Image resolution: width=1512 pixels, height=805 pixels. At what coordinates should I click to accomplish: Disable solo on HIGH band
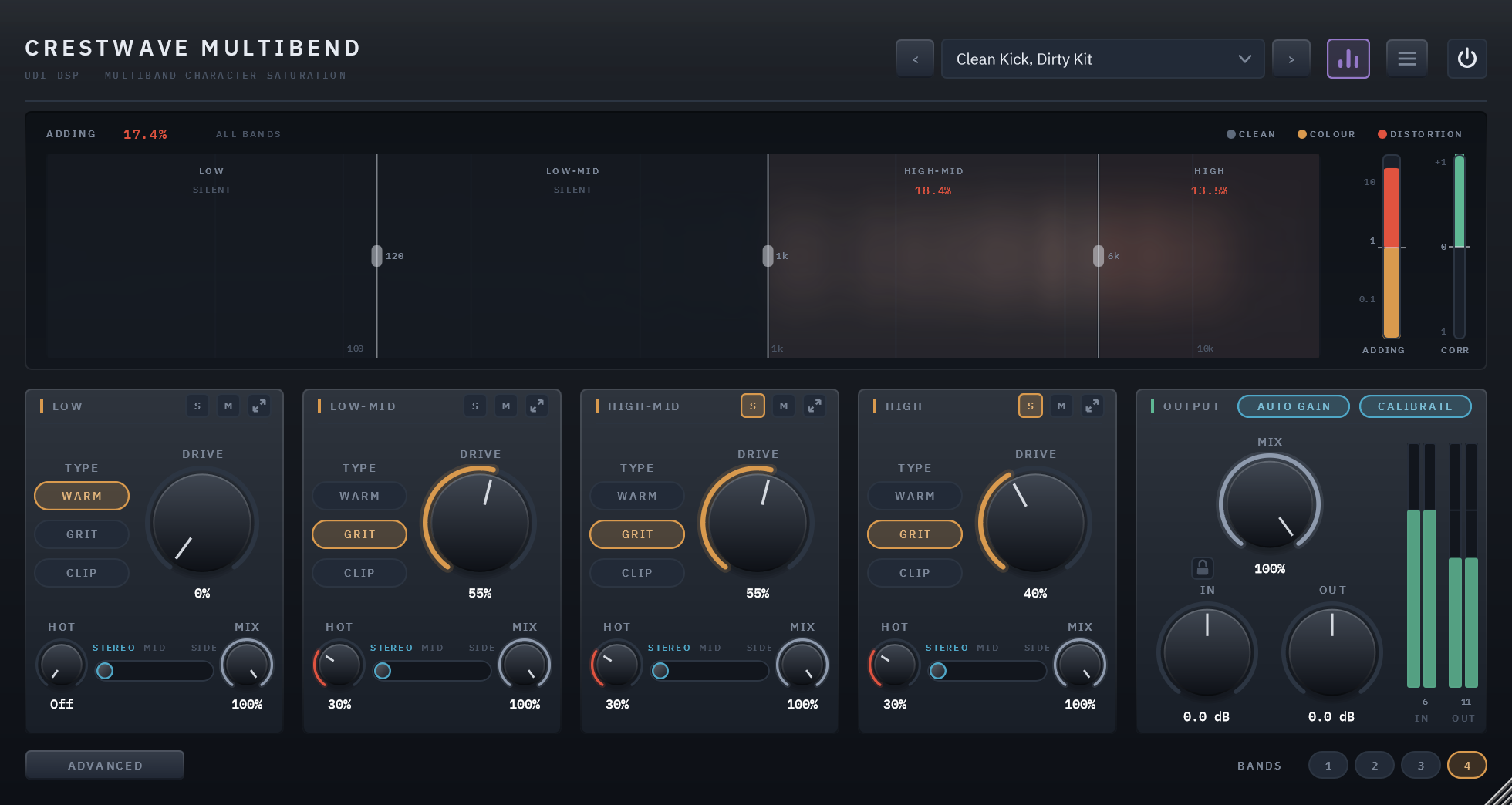click(1031, 406)
